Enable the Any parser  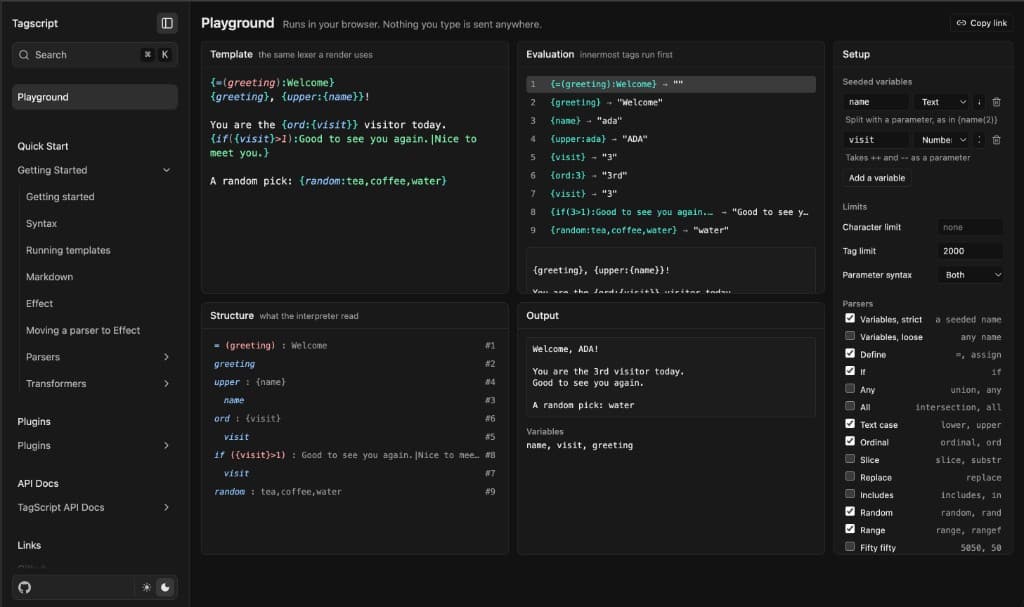(850, 388)
